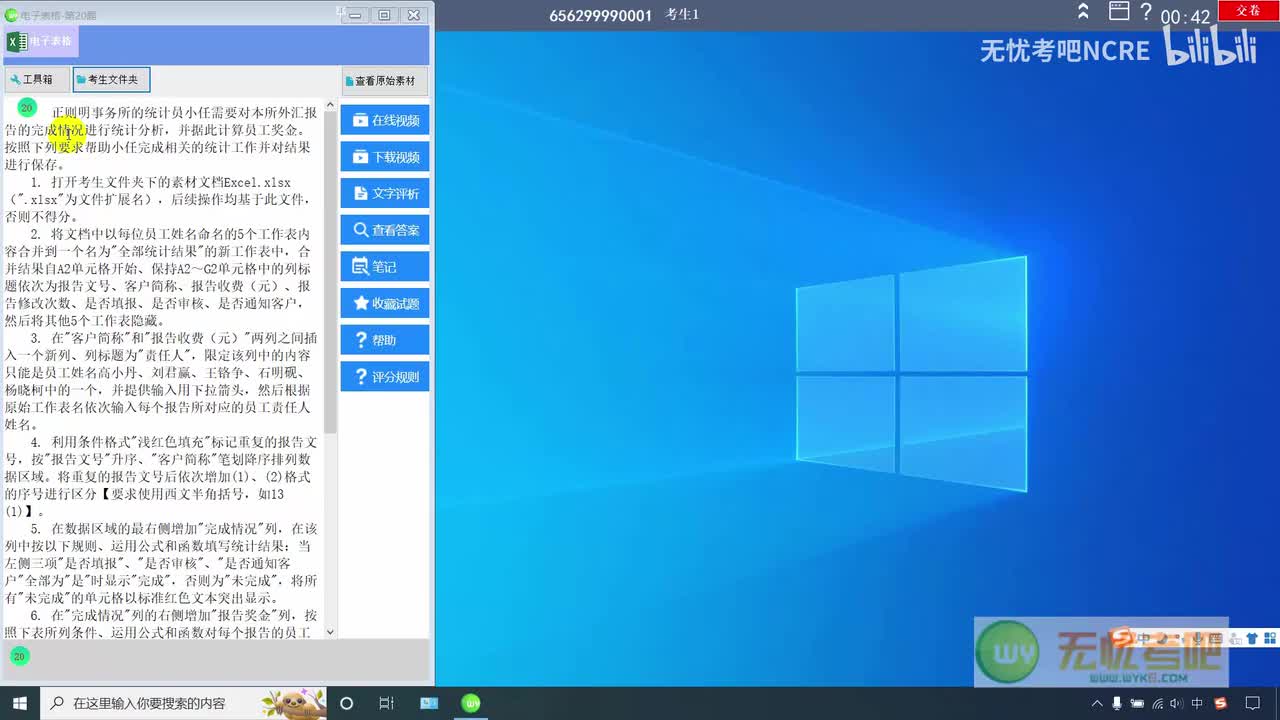Click the Excel icon in the 电子表格 header
This screenshot has height=720, width=1280.
click(x=16, y=42)
